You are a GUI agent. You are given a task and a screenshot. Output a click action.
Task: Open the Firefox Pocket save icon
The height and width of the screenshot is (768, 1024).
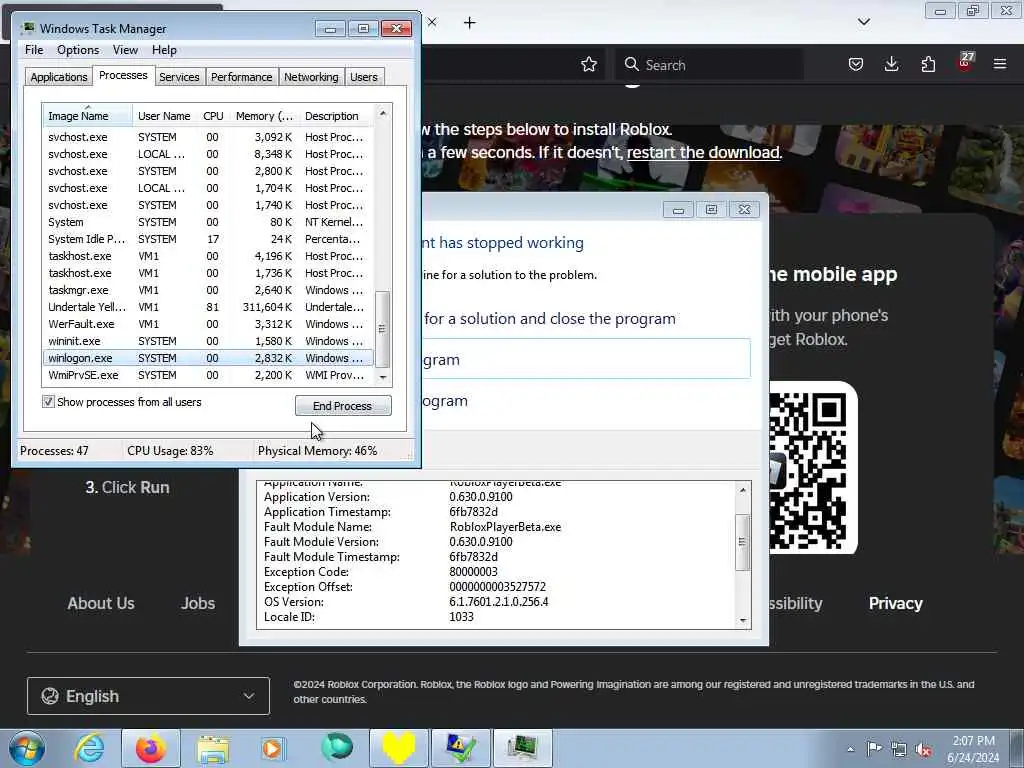tap(856, 65)
